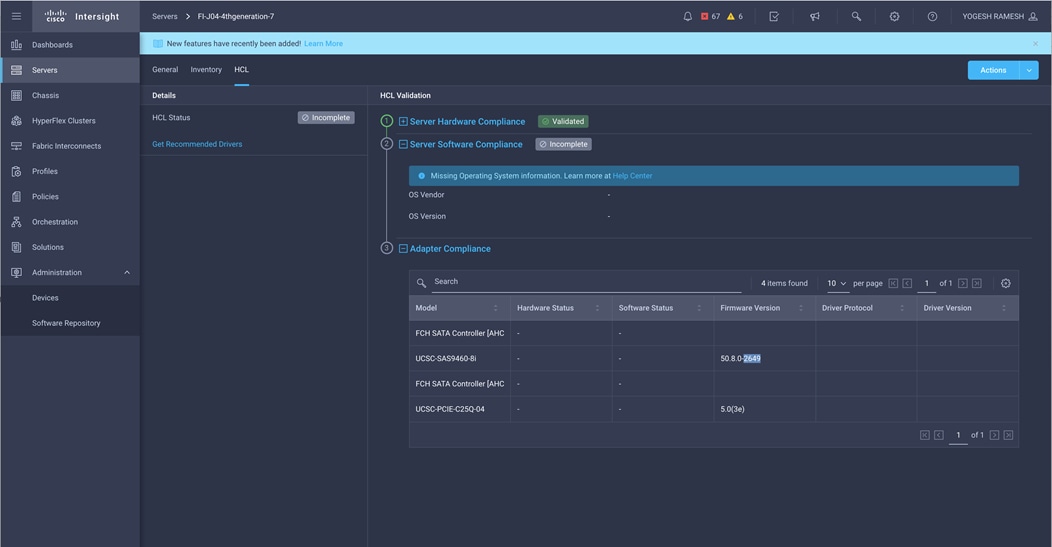Image resolution: width=1052 pixels, height=547 pixels.
Task: View the 67 critical alarms
Action: [x=711, y=16]
